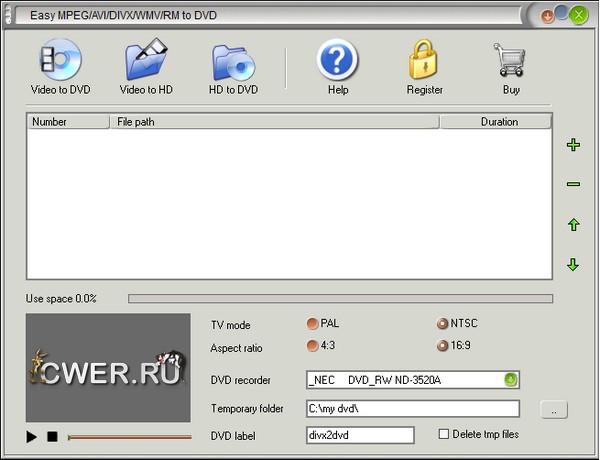This screenshot has height=460, width=600.
Task: Enable Delete tmp files checkbox
Action: click(x=444, y=434)
